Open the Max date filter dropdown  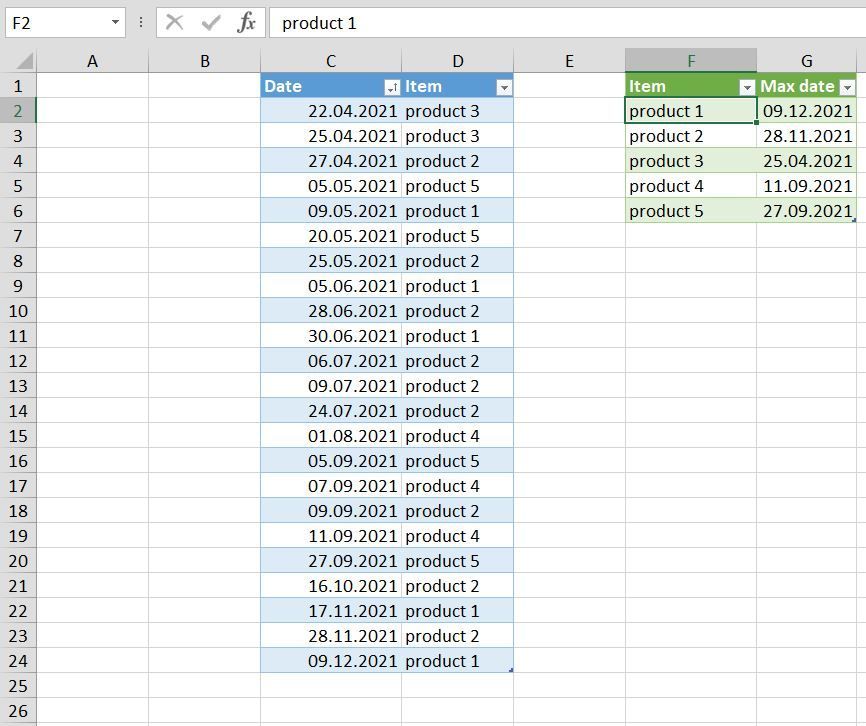click(x=847, y=87)
